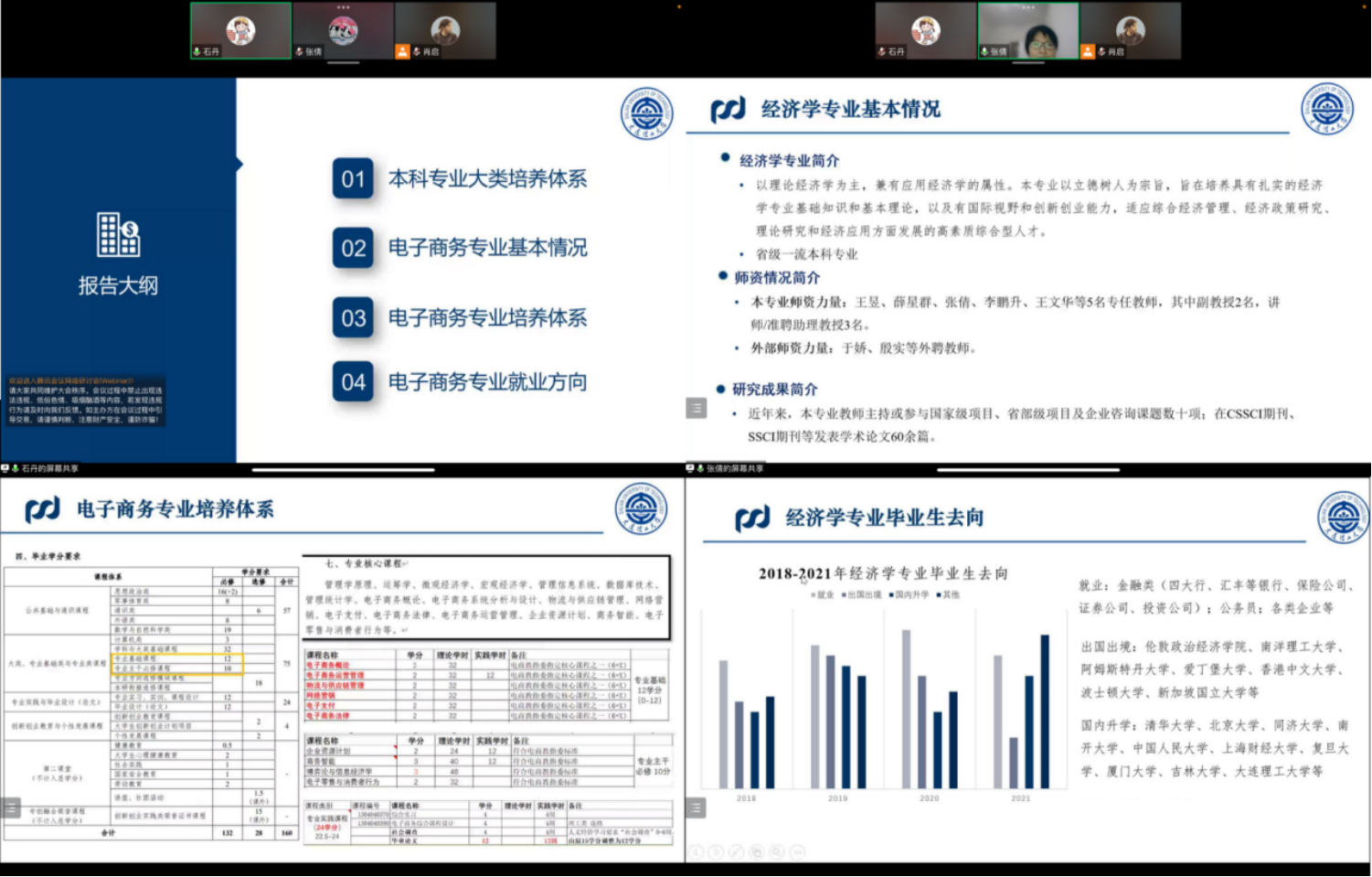The width and height of the screenshot is (1372, 877).
Task: Click the zoom magnifier in slideshow controls
Action: [777, 851]
